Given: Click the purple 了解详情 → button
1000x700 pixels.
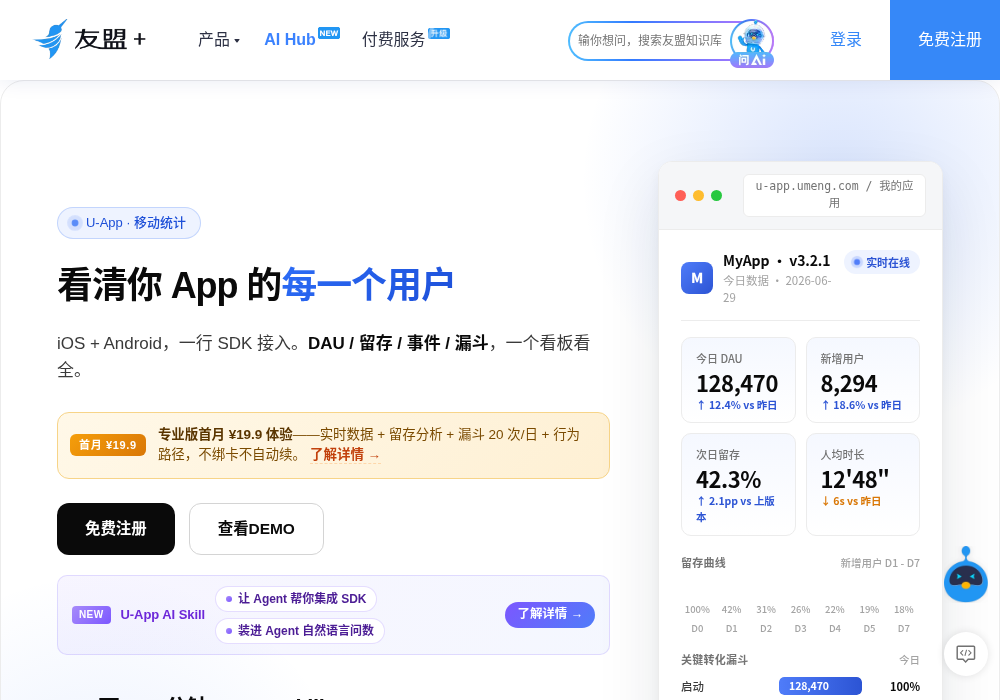Looking at the screenshot, I should [x=550, y=615].
